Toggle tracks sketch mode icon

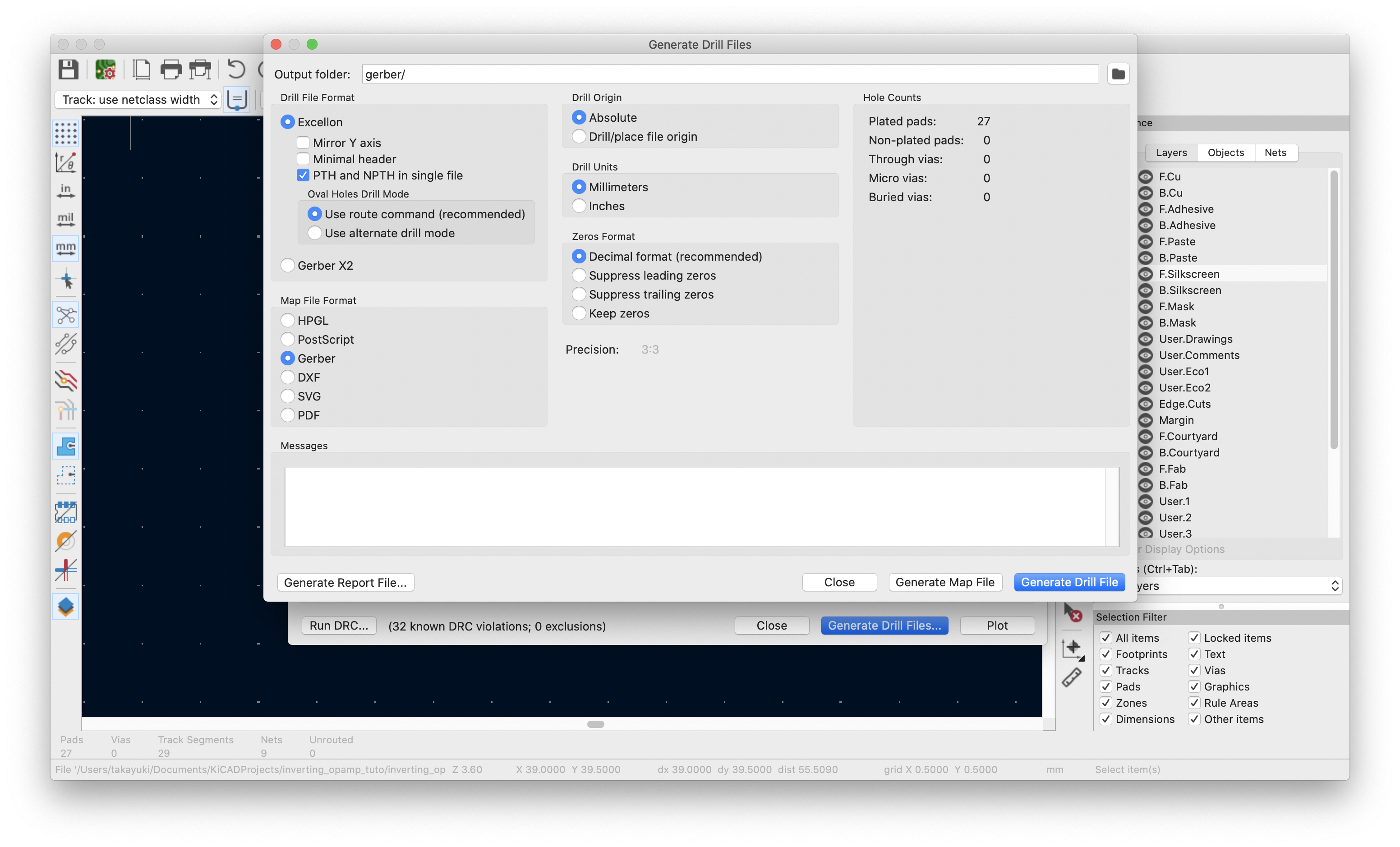click(66, 570)
